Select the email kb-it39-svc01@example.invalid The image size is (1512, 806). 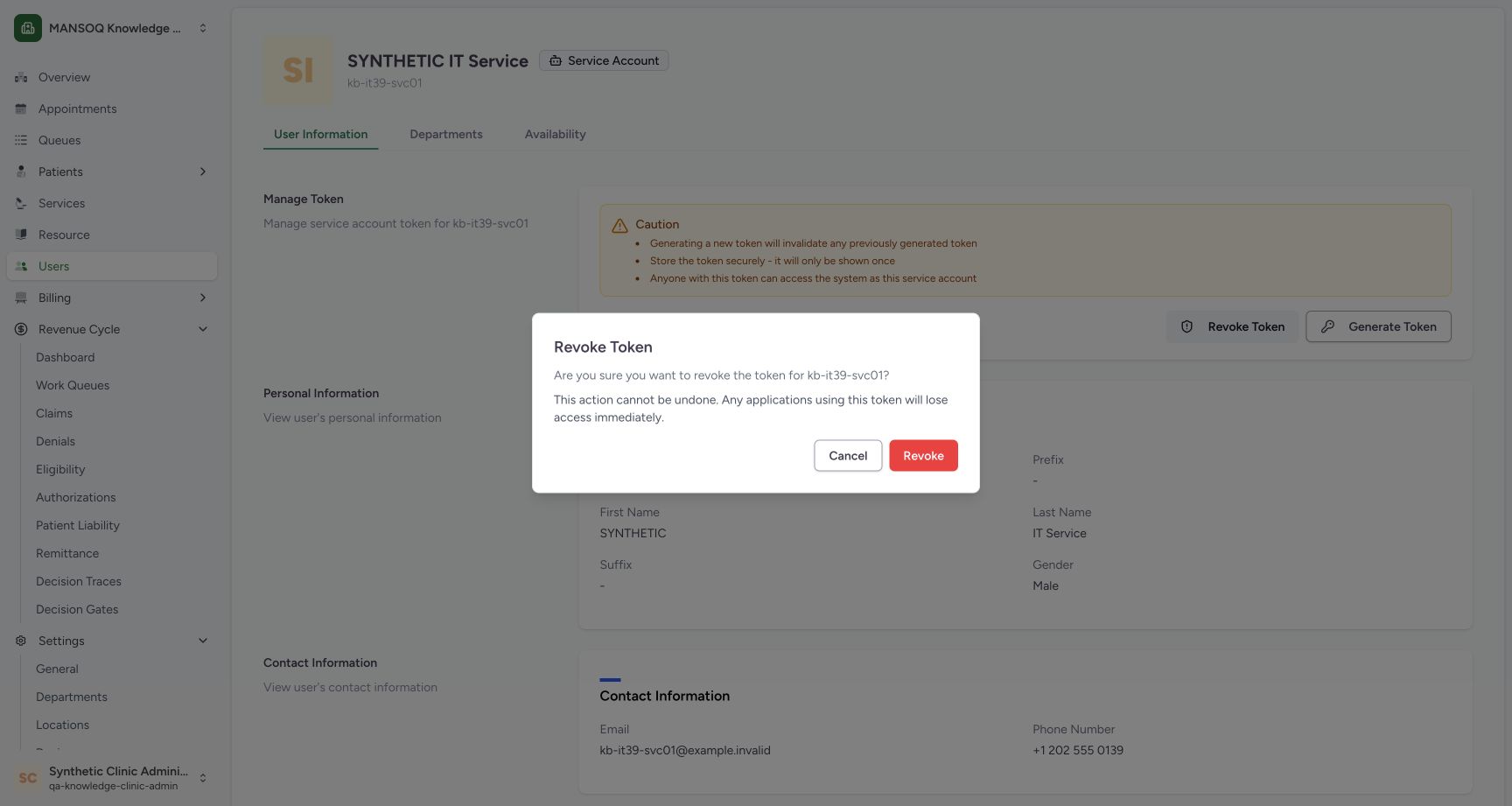(685, 750)
